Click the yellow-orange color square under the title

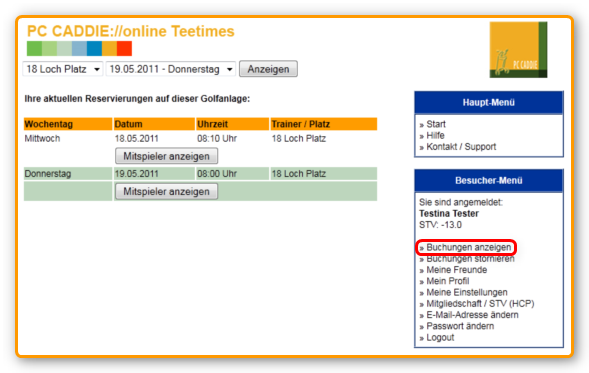(x=109, y=48)
